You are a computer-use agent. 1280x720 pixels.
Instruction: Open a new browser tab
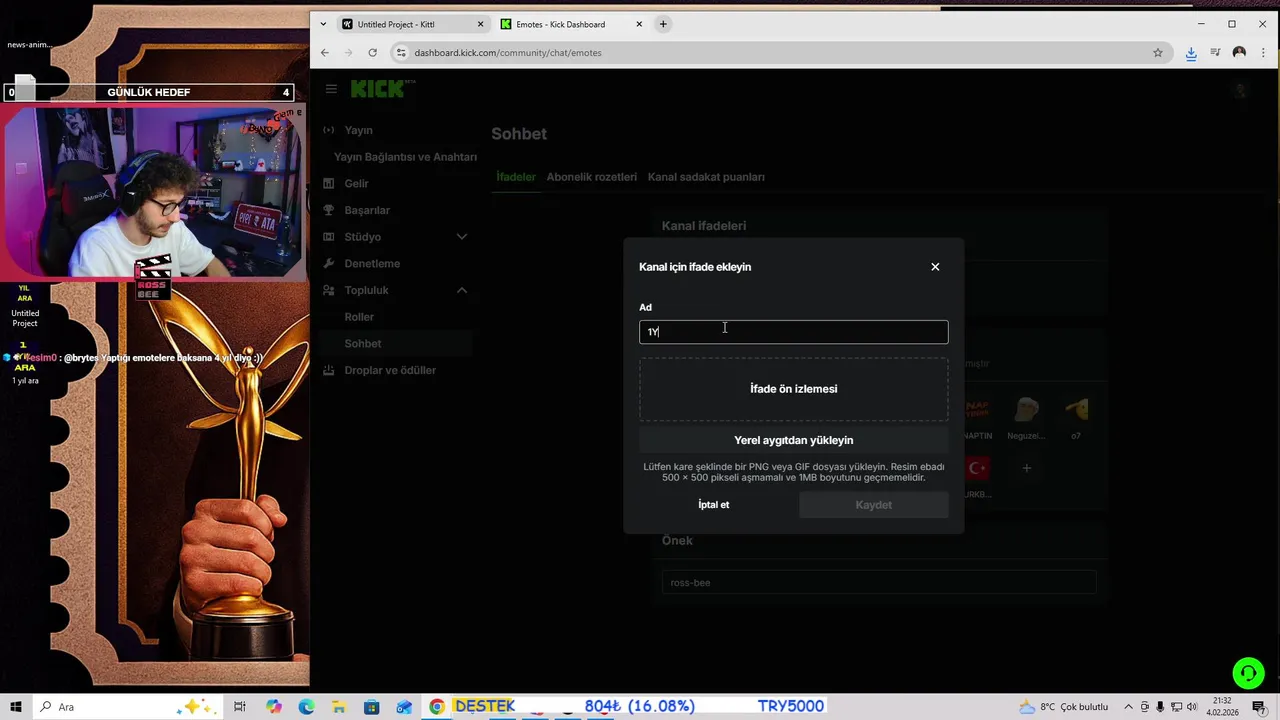click(663, 24)
